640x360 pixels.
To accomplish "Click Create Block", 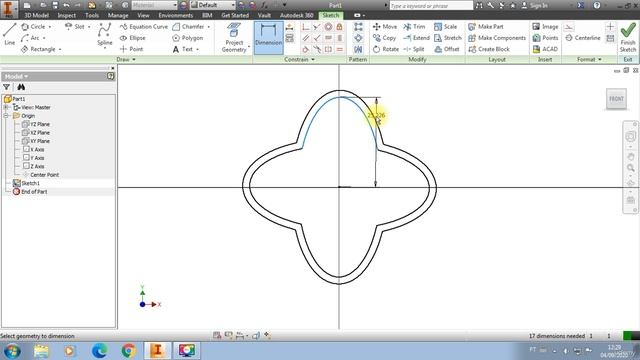I will 489,49.
